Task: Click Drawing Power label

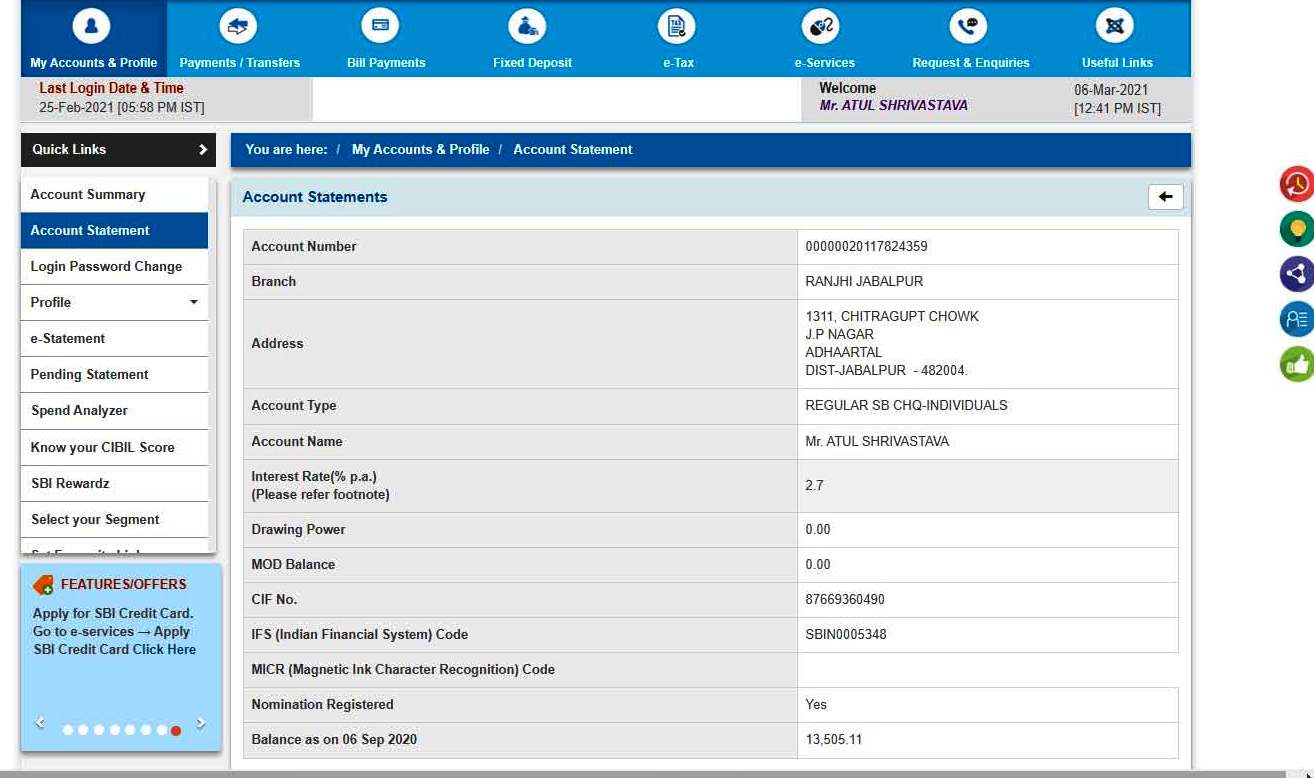Action: 298,529
